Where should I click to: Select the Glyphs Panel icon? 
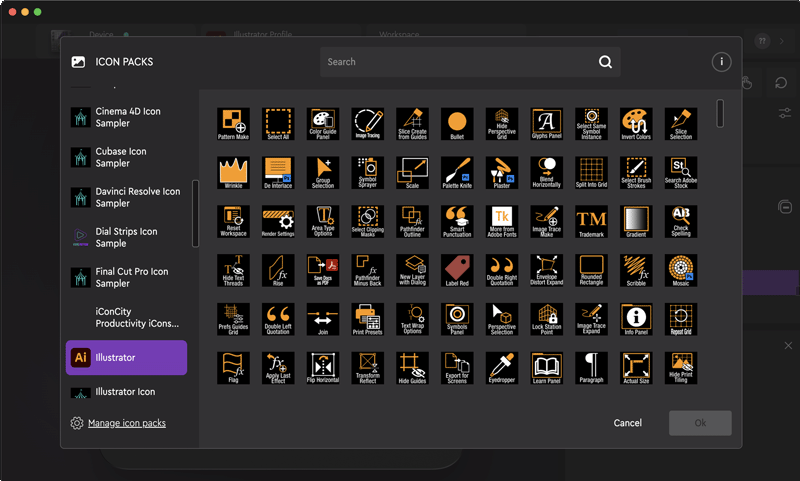click(547, 124)
